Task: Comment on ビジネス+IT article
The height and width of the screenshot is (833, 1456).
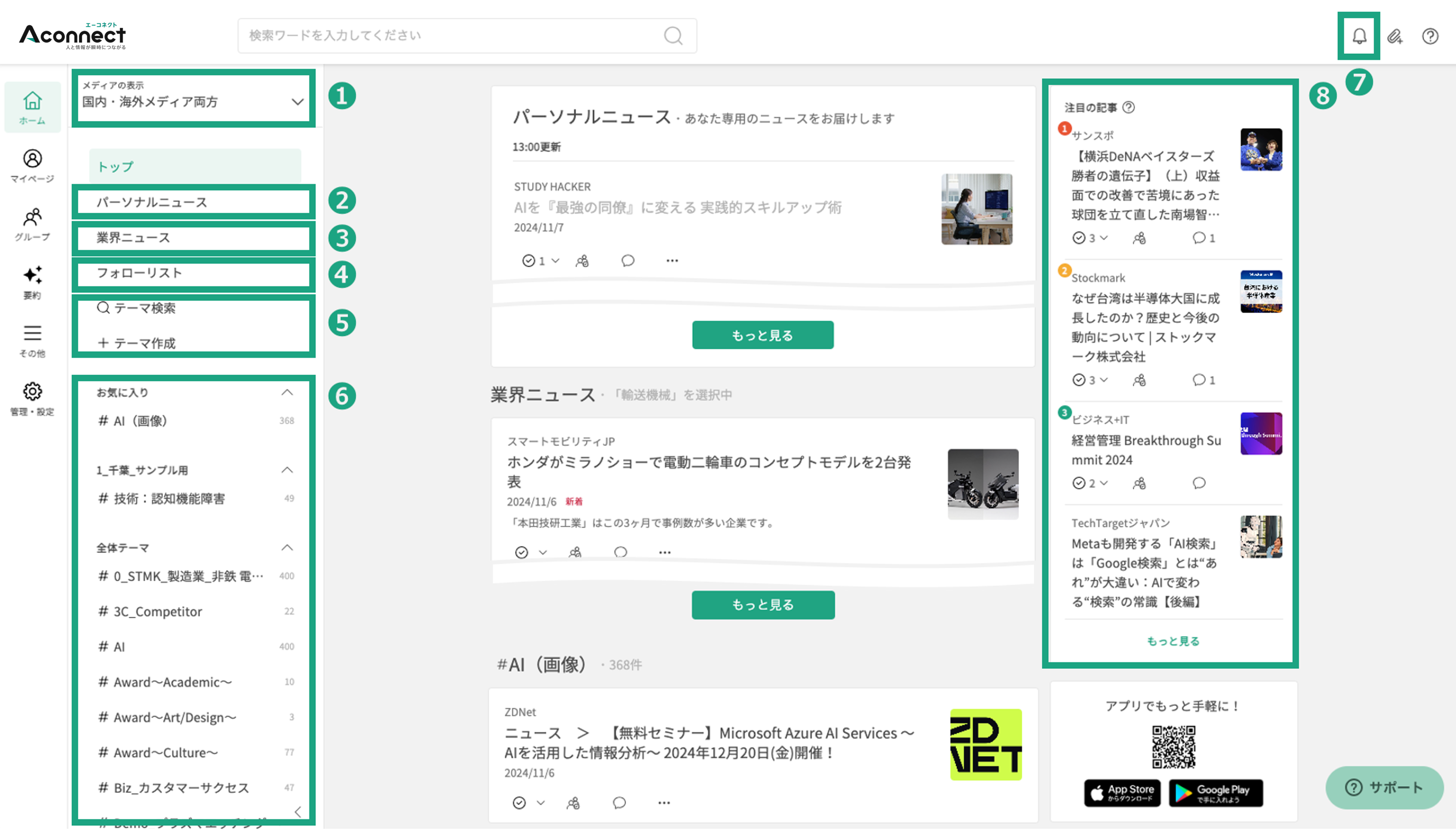Action: point(1199,484)
